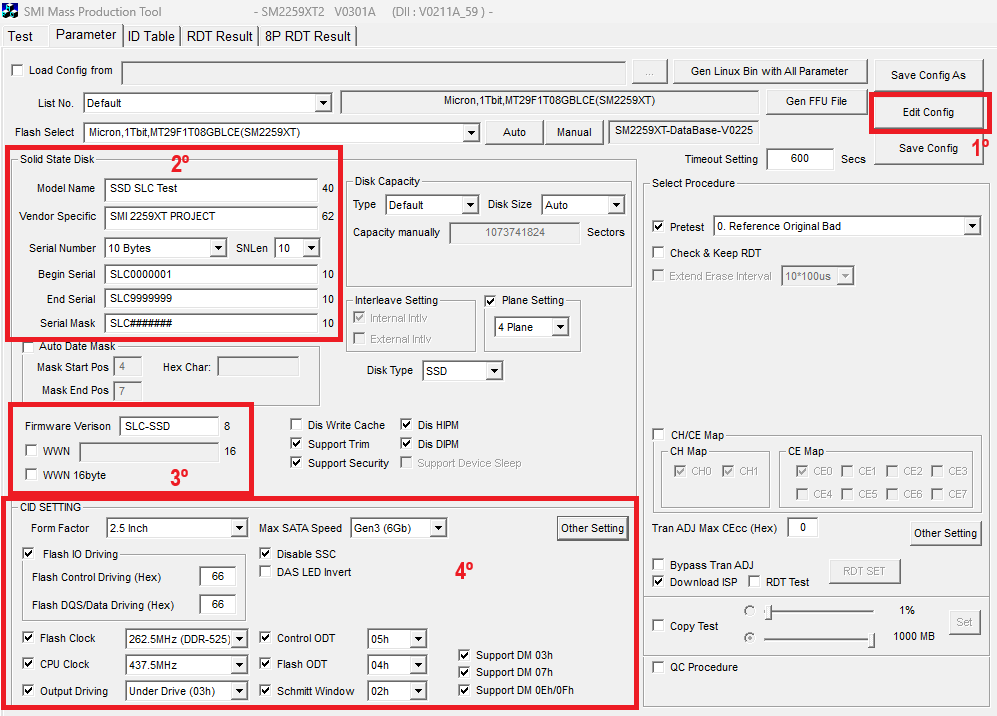Click Other Setting in CID SETTING group
The height and width of the screenshot is (716, 997).
(593, 528)
